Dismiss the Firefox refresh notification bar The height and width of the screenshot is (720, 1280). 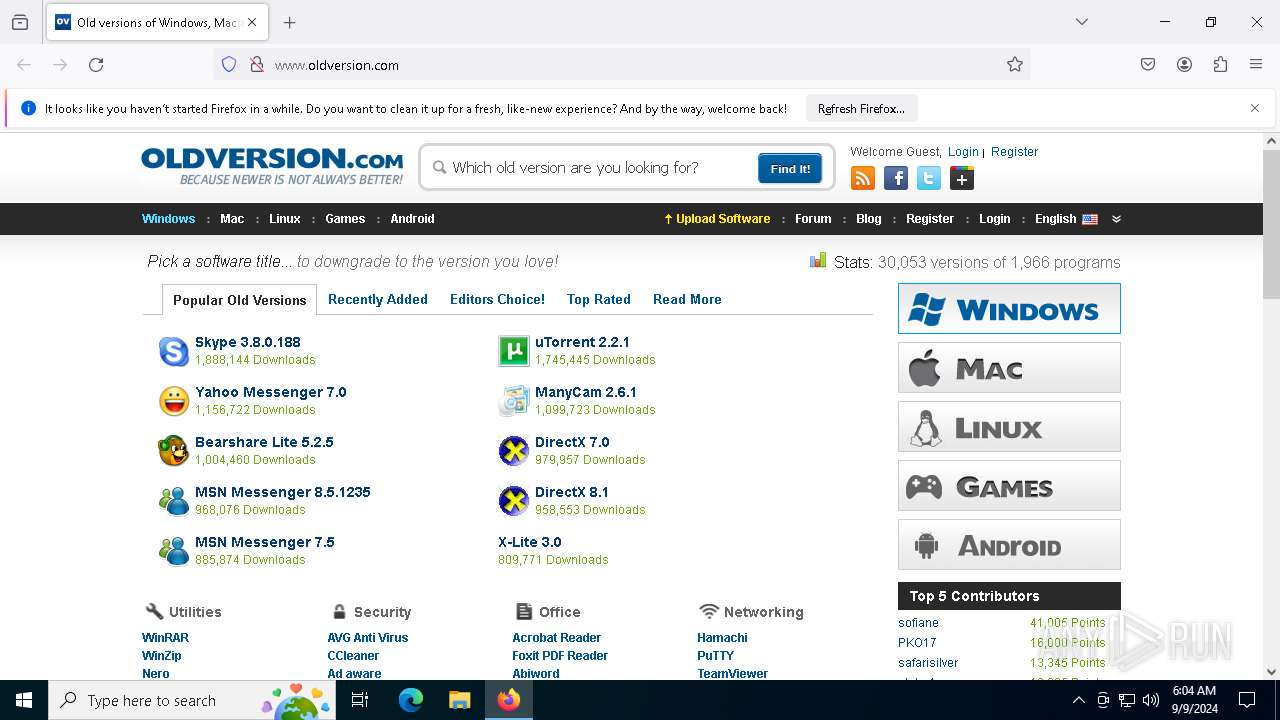pos(1255,108)
